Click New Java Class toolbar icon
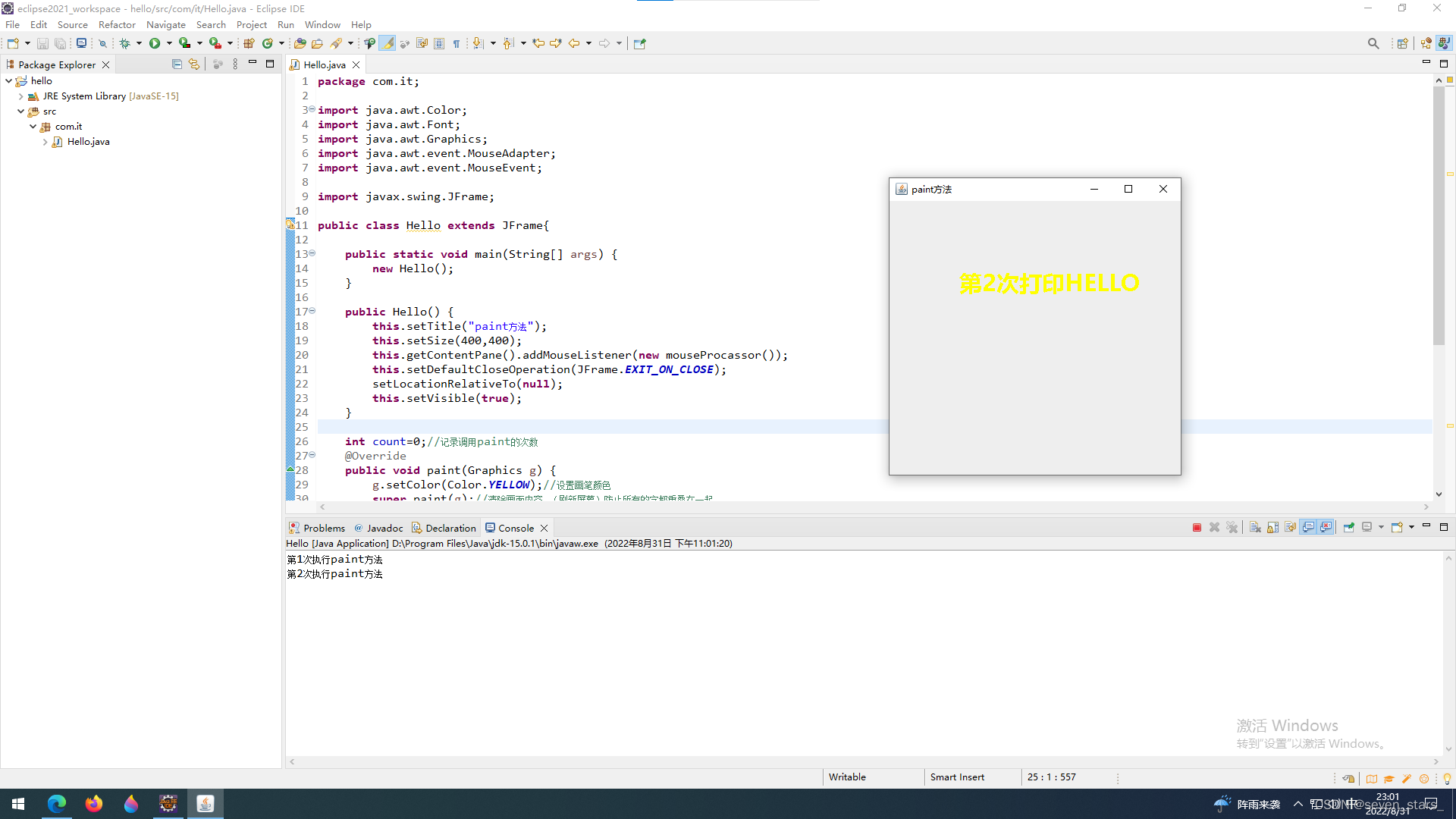 point(268,43)
